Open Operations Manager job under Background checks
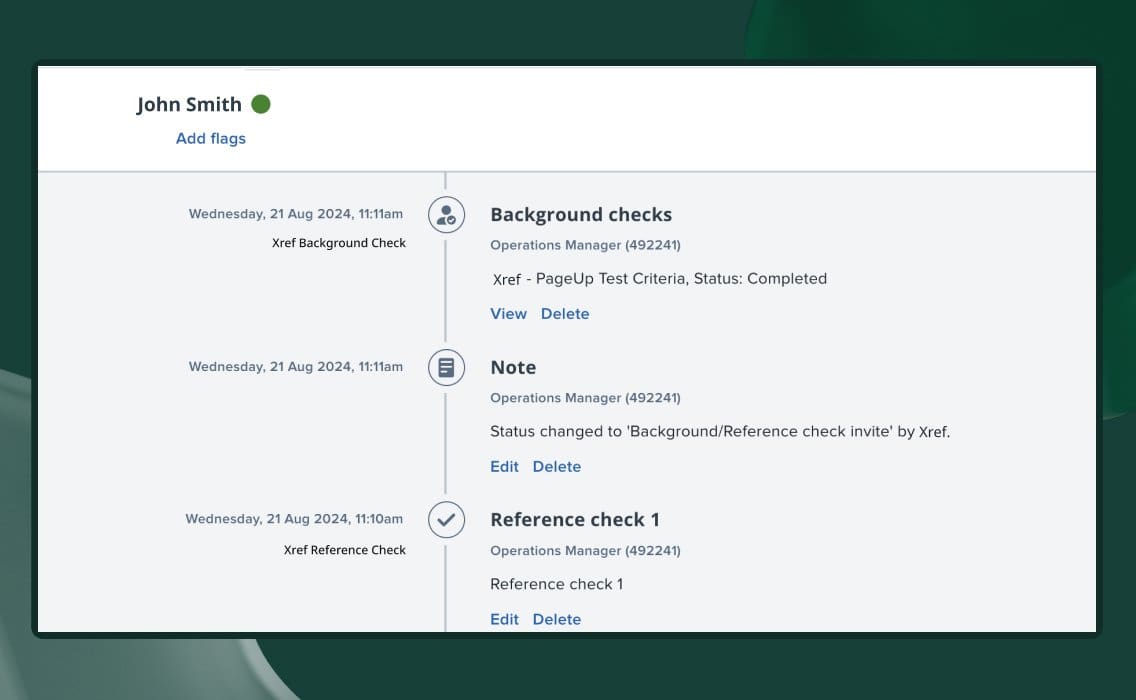 [x=585, y=245]
